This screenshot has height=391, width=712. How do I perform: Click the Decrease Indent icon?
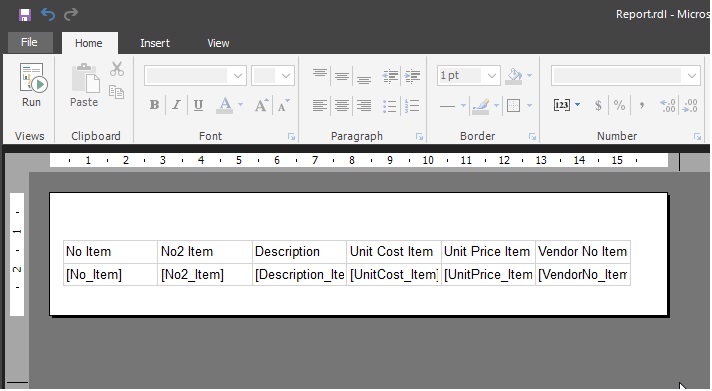tap(390, 76)
